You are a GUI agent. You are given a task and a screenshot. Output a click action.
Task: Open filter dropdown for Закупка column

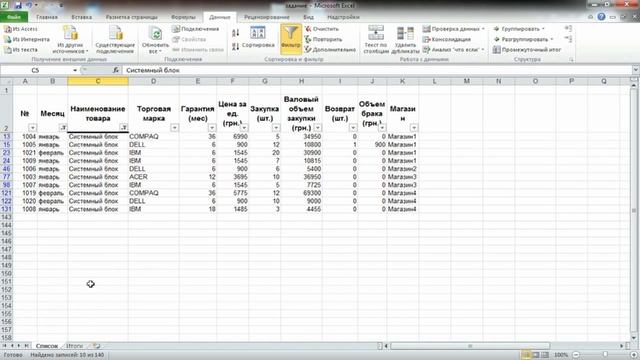276,128
